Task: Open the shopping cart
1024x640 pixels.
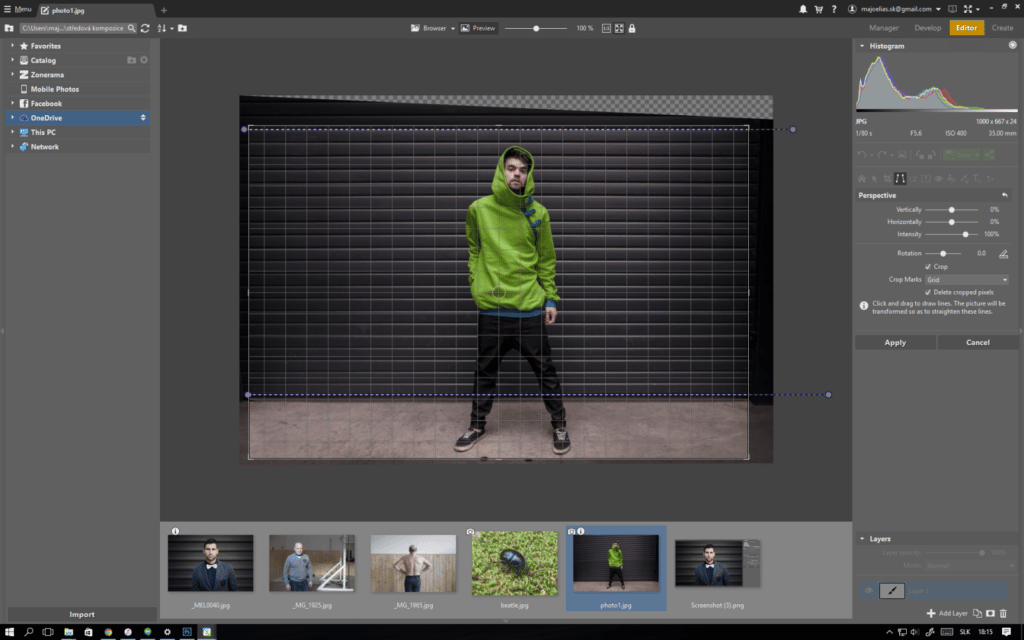Action: [x=818, y=9]
